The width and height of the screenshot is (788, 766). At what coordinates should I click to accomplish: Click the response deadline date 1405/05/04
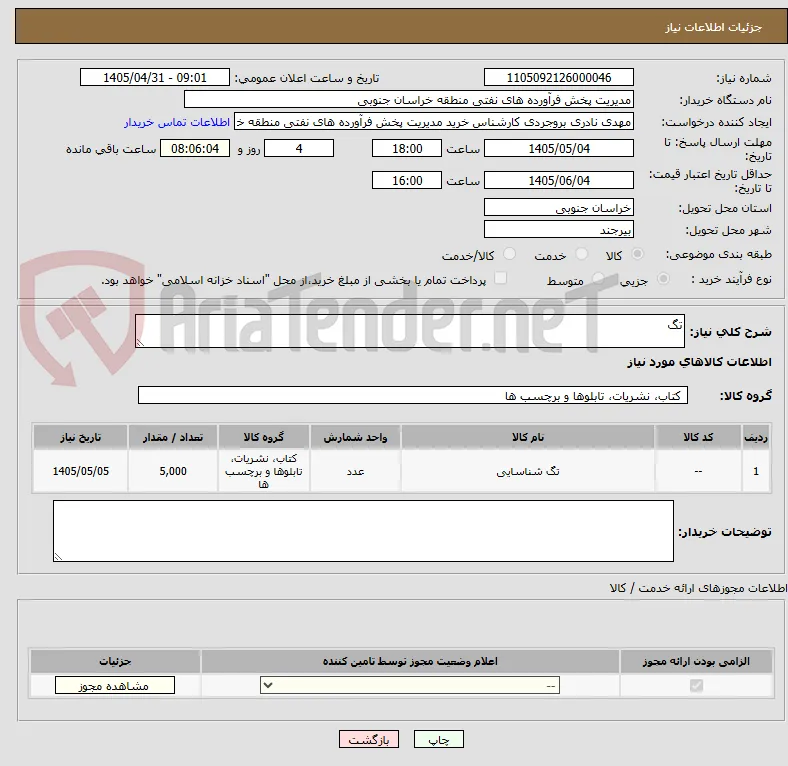click(559, 148)
